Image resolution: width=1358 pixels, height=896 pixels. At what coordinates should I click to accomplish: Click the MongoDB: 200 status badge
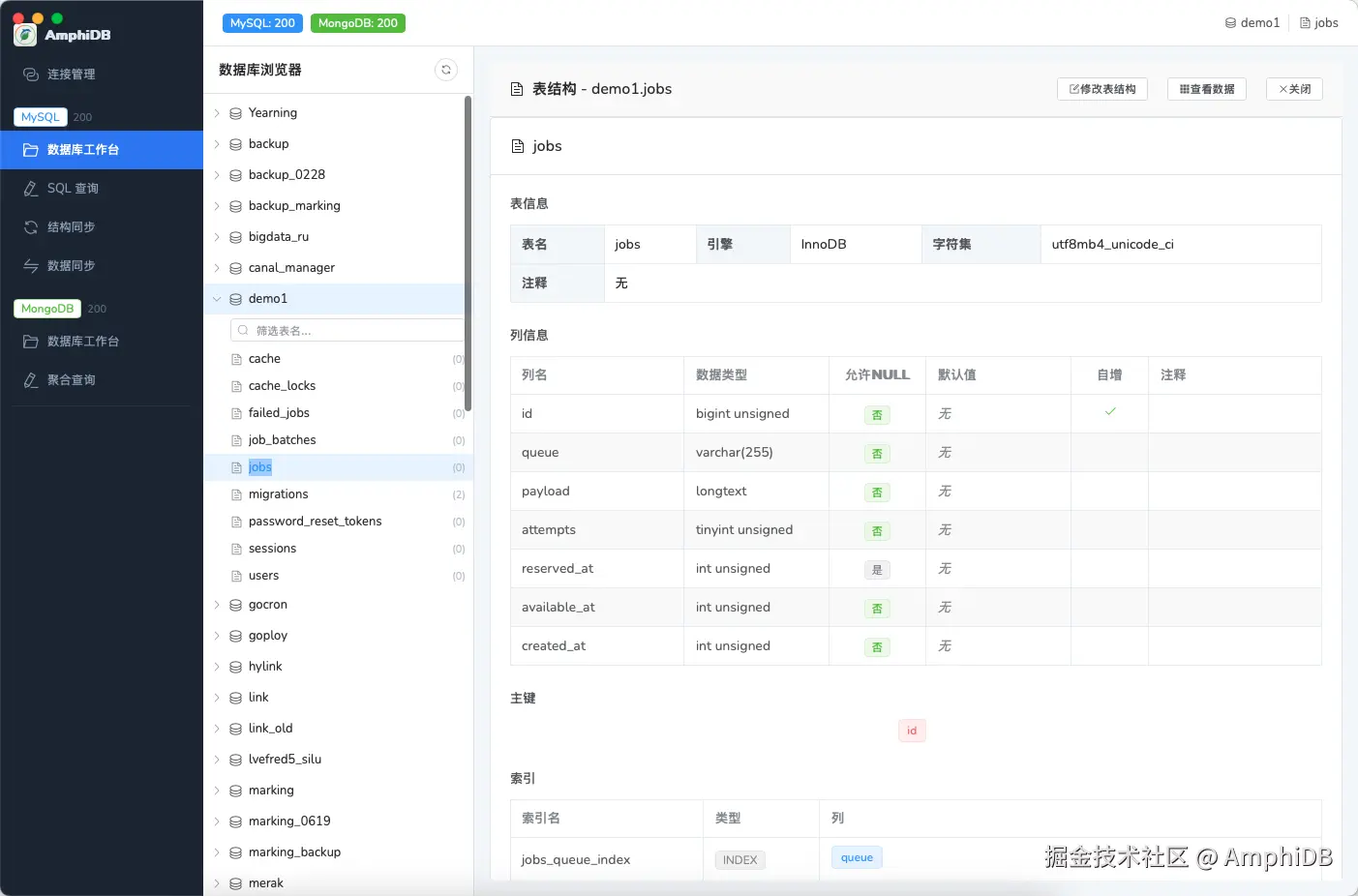coord(358,23)
